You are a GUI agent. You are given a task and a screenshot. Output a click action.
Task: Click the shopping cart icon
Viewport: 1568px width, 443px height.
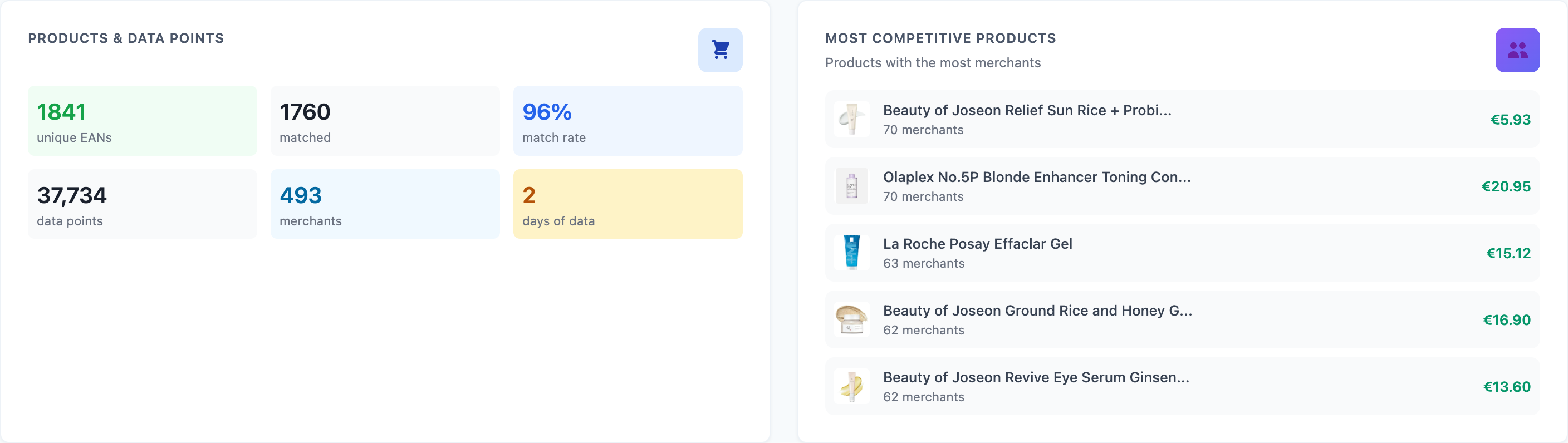pos(720,50)
